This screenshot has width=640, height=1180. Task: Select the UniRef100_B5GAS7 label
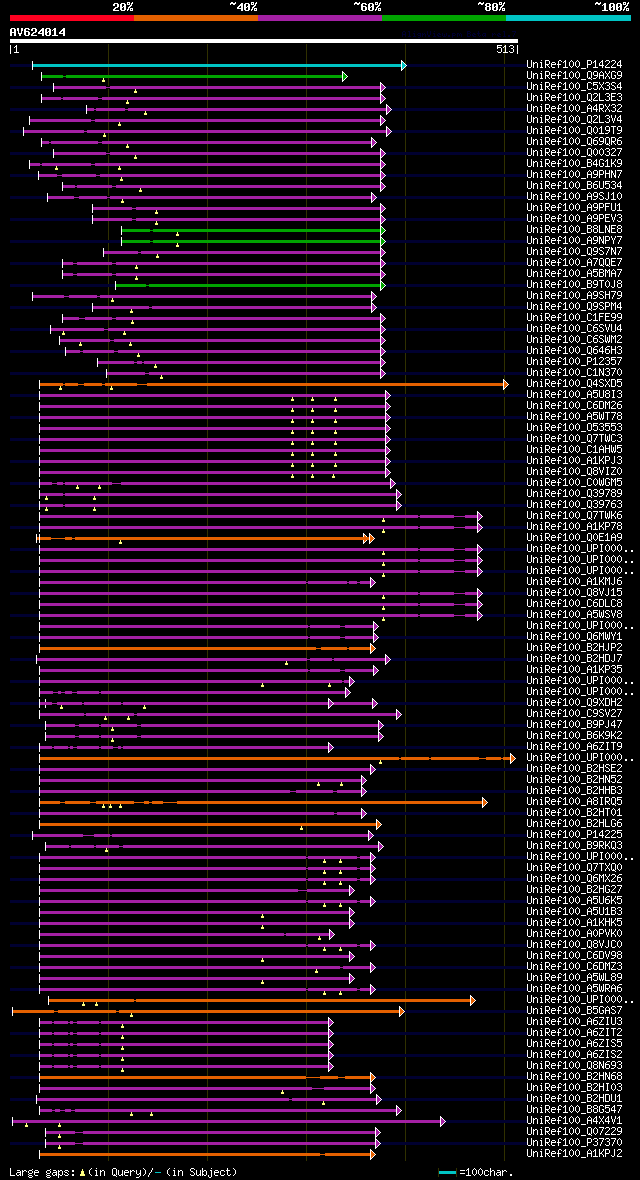[574, 1010]
